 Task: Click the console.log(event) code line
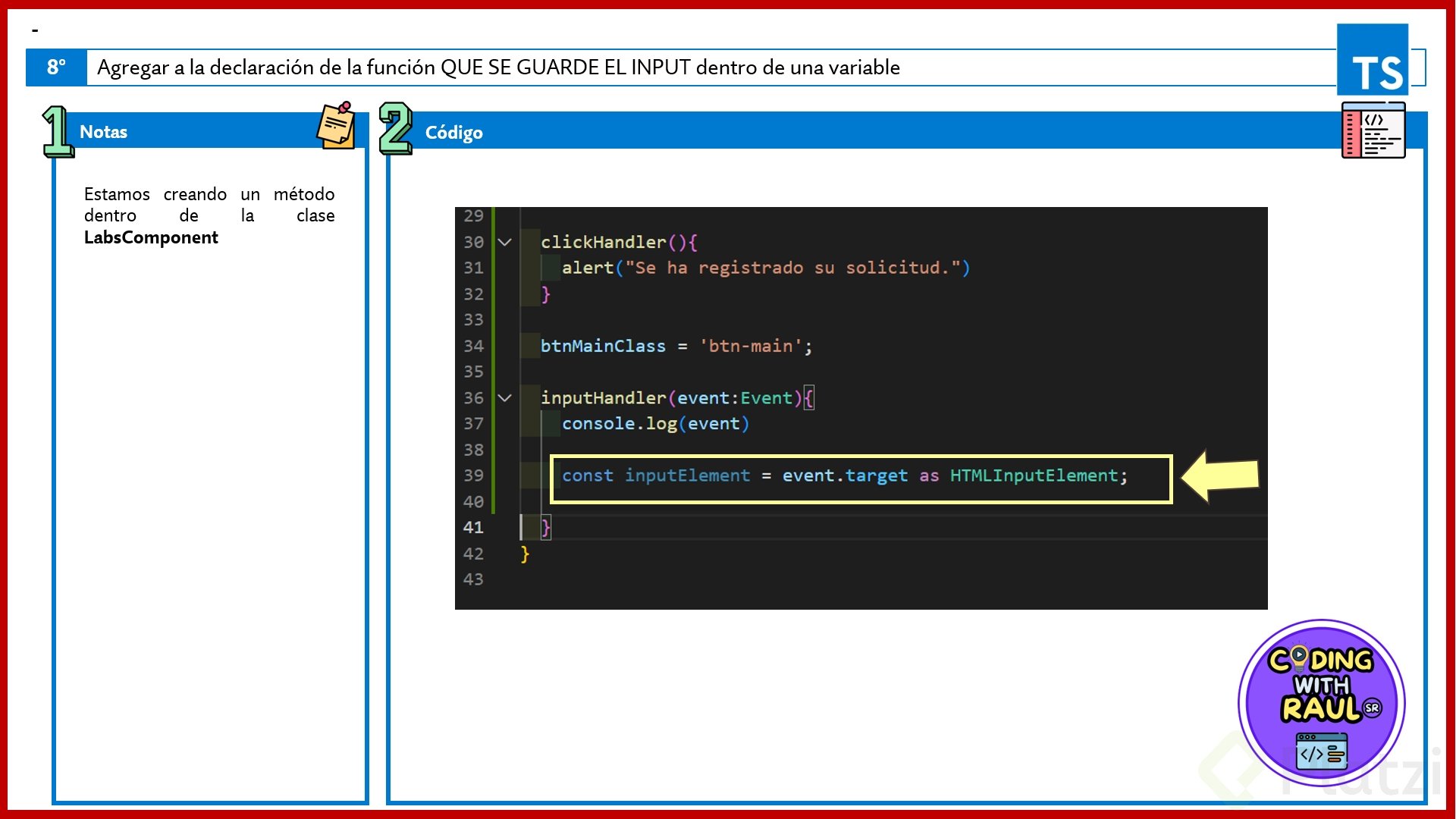tap(655, 424)
